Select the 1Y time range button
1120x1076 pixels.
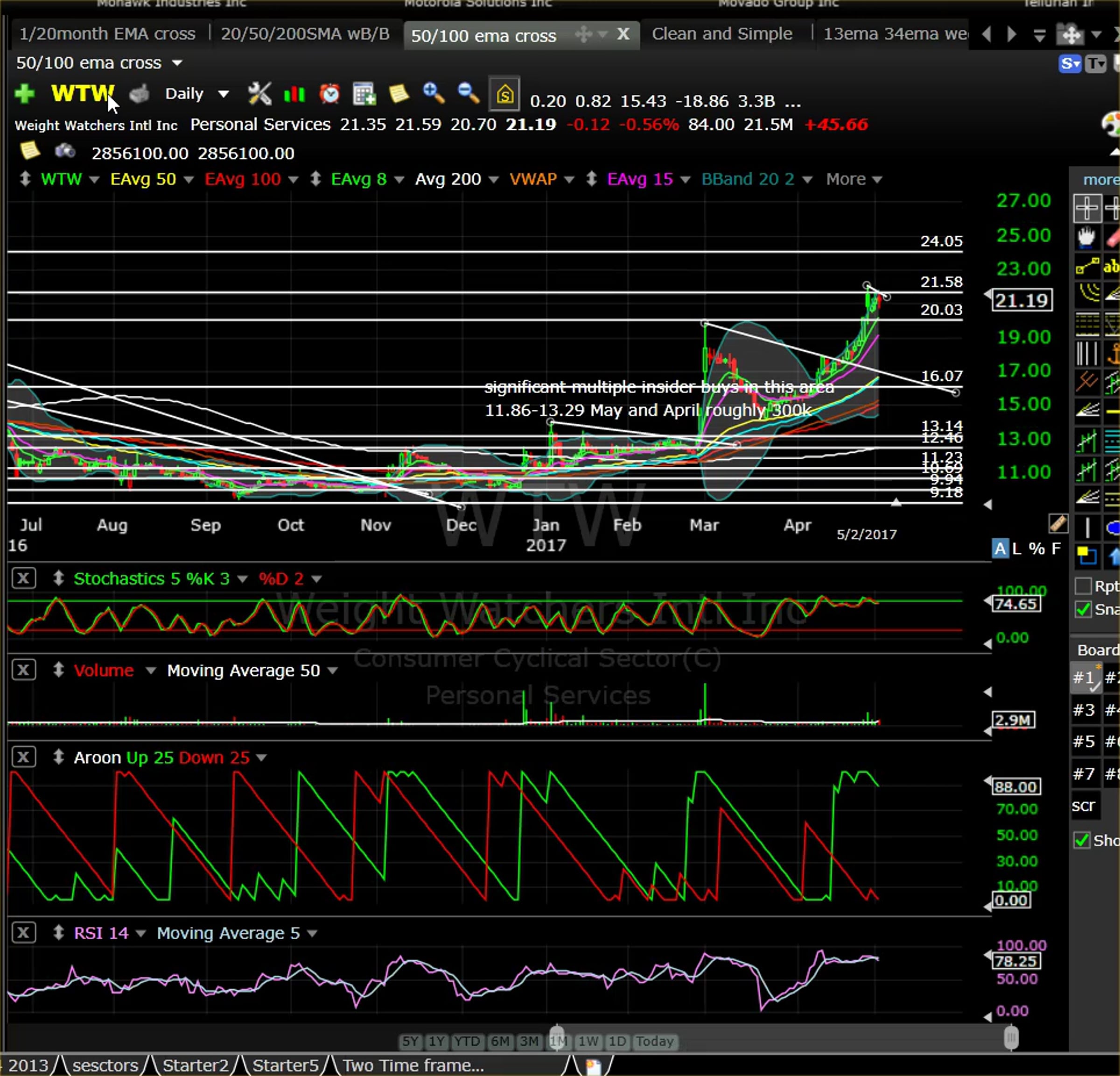coord(437,1041)
